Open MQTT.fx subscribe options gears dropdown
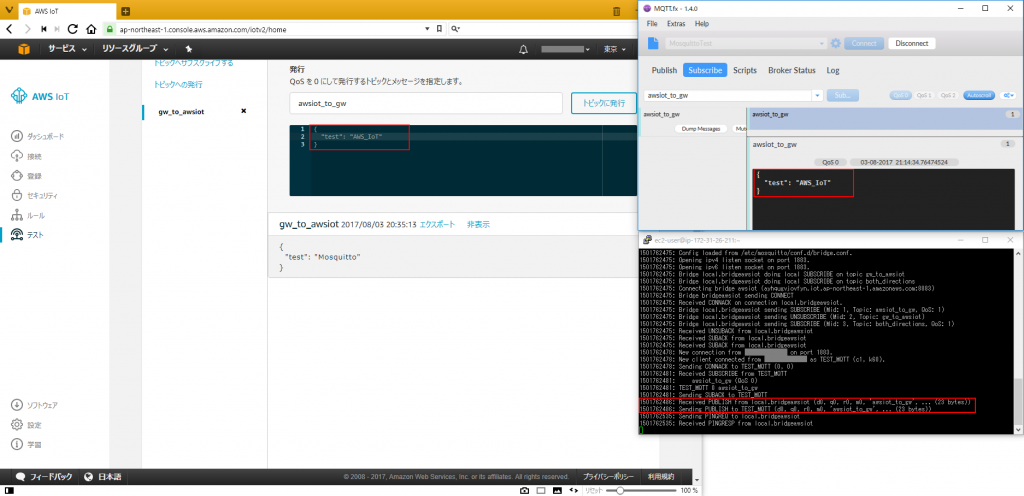Viewport: 1024px width, 496px height. [x=1008, y=95]
